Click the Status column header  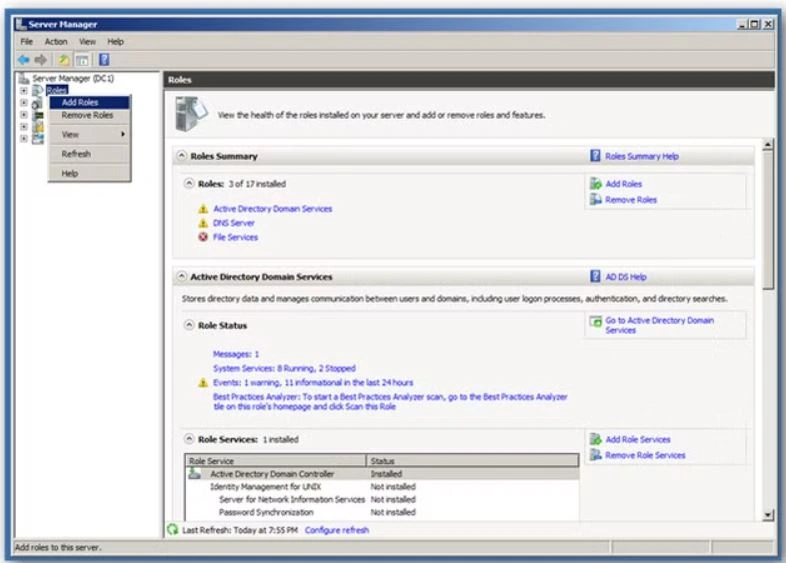pos(473,461)
